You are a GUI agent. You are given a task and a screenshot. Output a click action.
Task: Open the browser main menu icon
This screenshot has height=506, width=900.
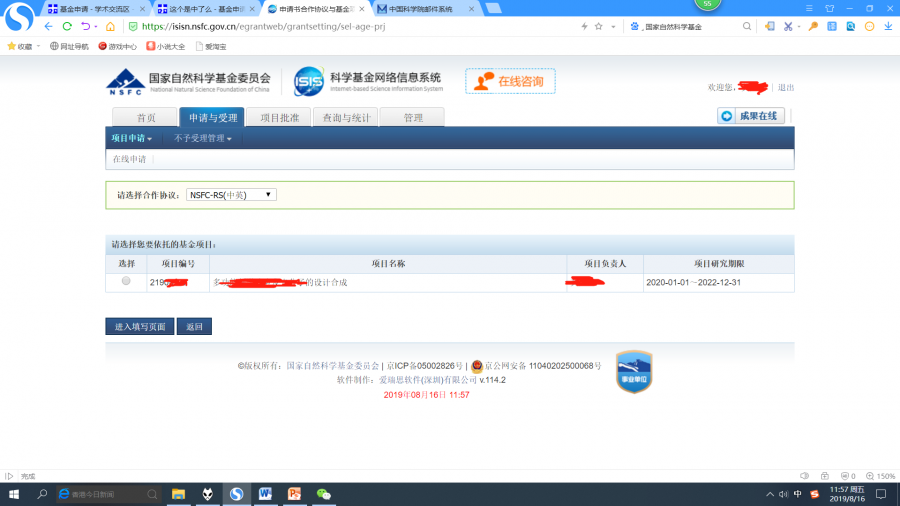coord(809,8)
